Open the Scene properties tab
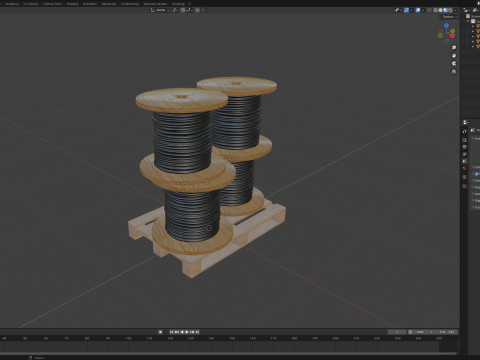This screenshot has height=360, width=480. click(x=464, y=161)
